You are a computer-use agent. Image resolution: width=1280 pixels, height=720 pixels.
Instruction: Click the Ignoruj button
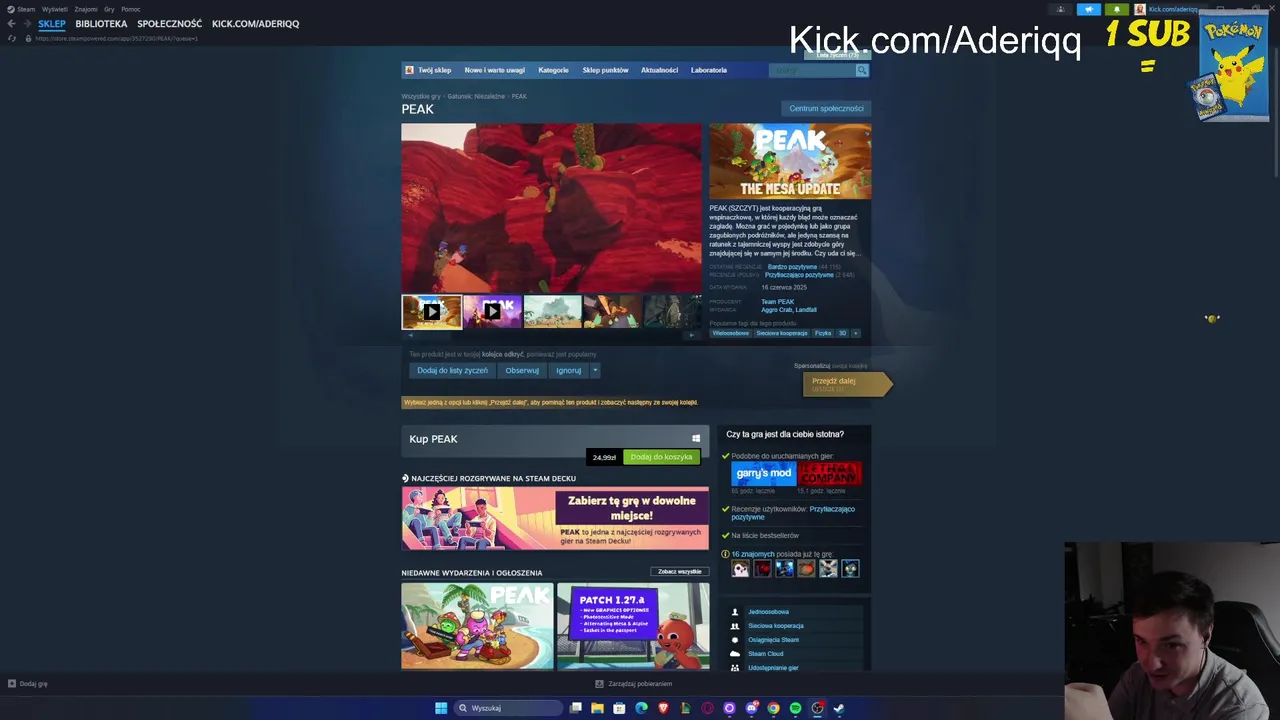click(x=569, y=370)
